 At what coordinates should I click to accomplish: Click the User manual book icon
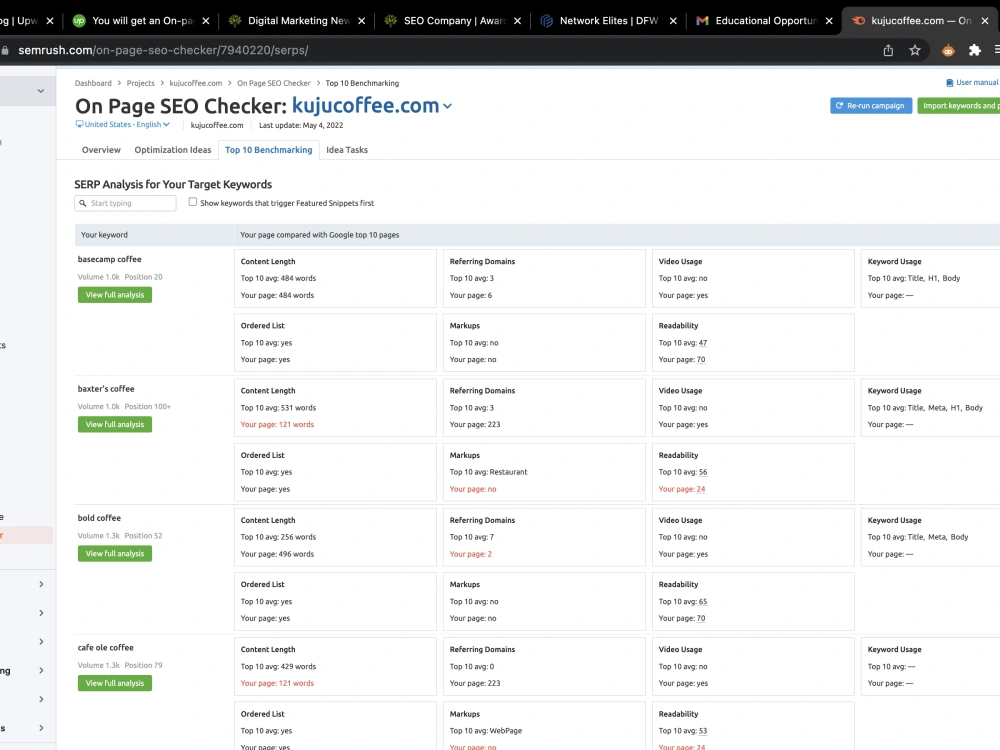pos(950,83)
